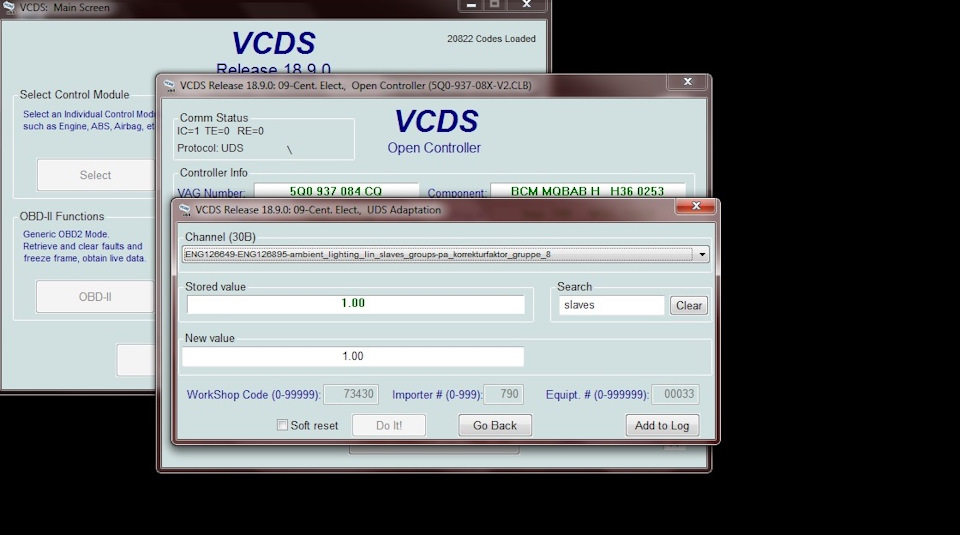The height and width of the screenshot is (535, 960).
Task: Click the Importer number field 790
Action: (x=503, y=394)
